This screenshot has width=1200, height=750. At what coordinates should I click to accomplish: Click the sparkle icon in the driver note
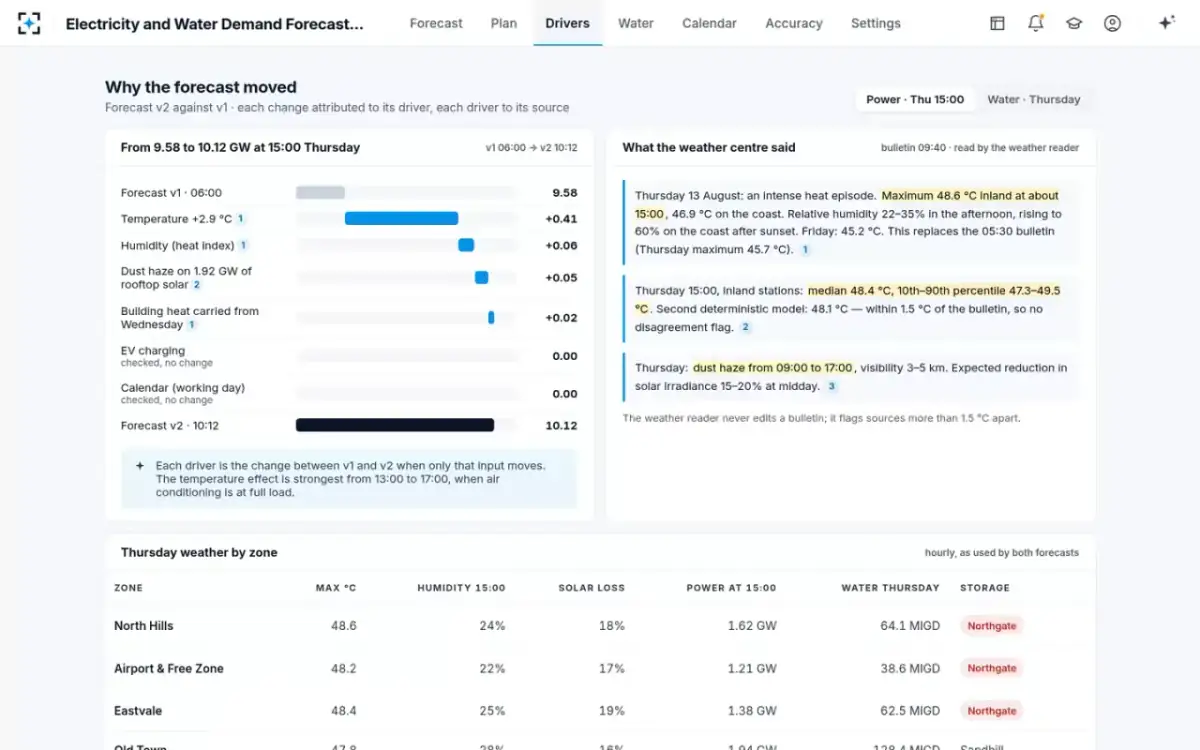[140, 466]
